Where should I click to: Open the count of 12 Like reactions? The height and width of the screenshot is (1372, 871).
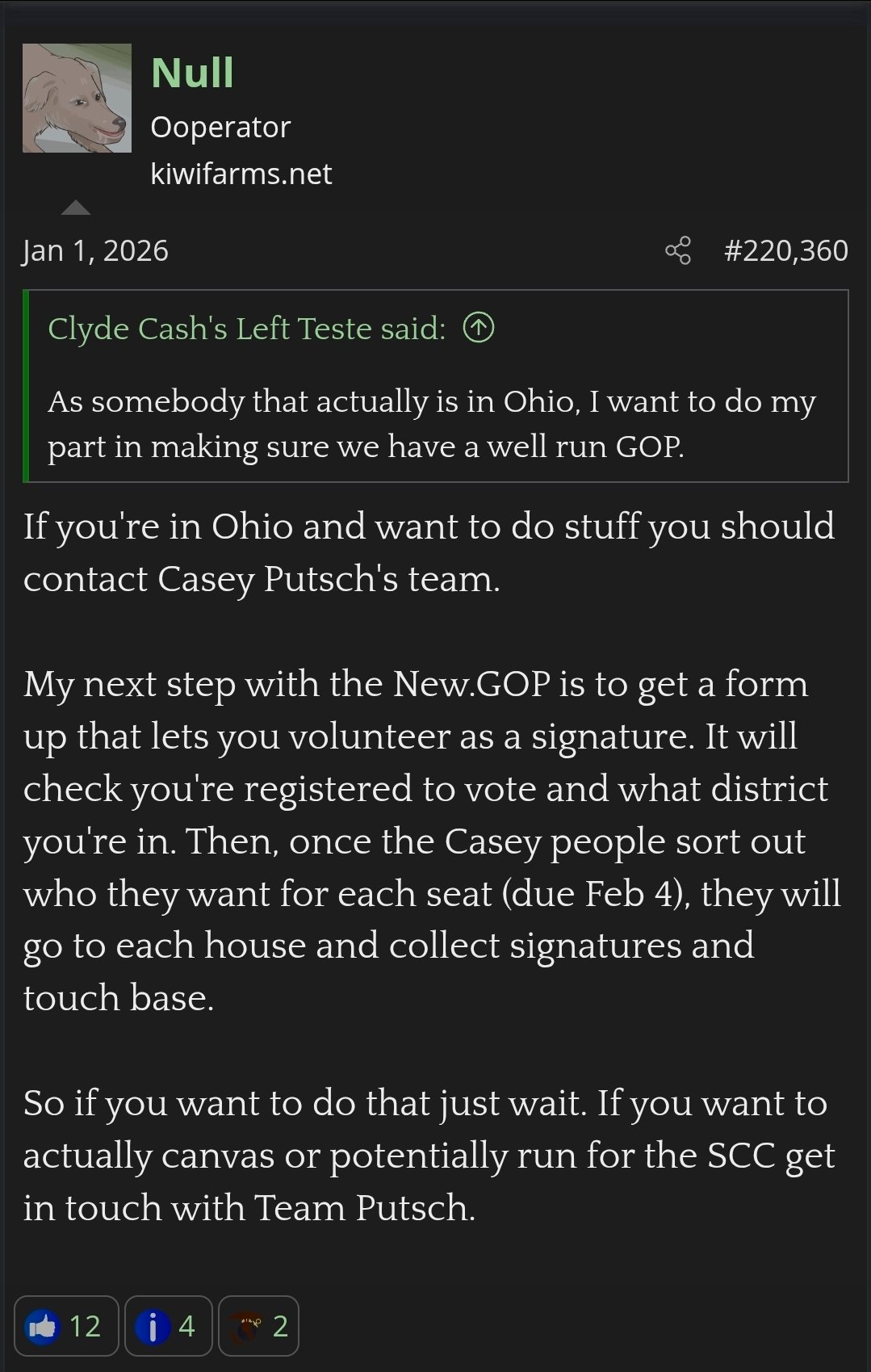(85, 1326)
